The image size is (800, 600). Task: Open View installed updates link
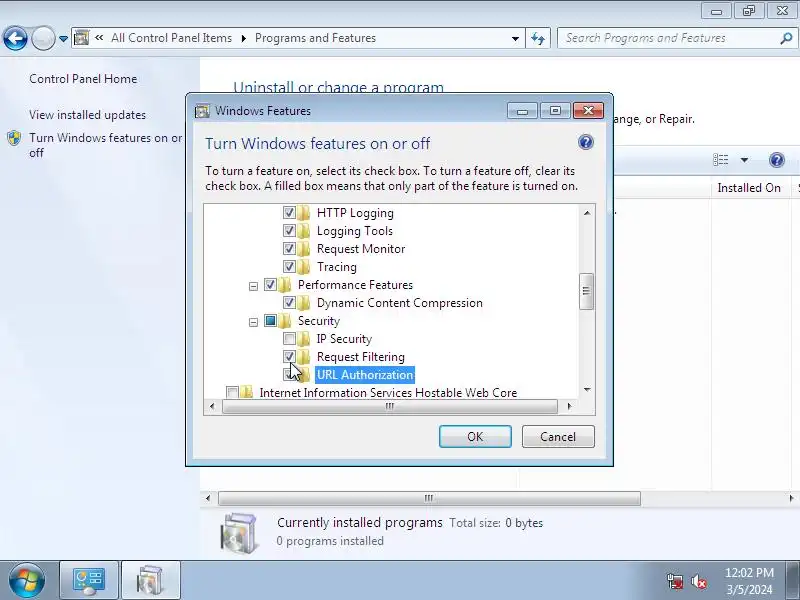tap(87, 115)
